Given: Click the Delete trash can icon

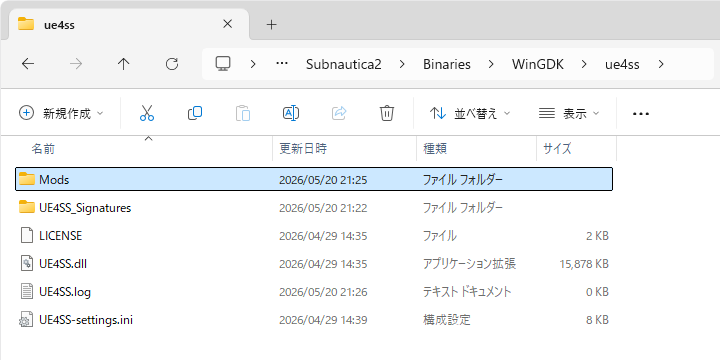Looking at the screenshot, I should point(387,113).
